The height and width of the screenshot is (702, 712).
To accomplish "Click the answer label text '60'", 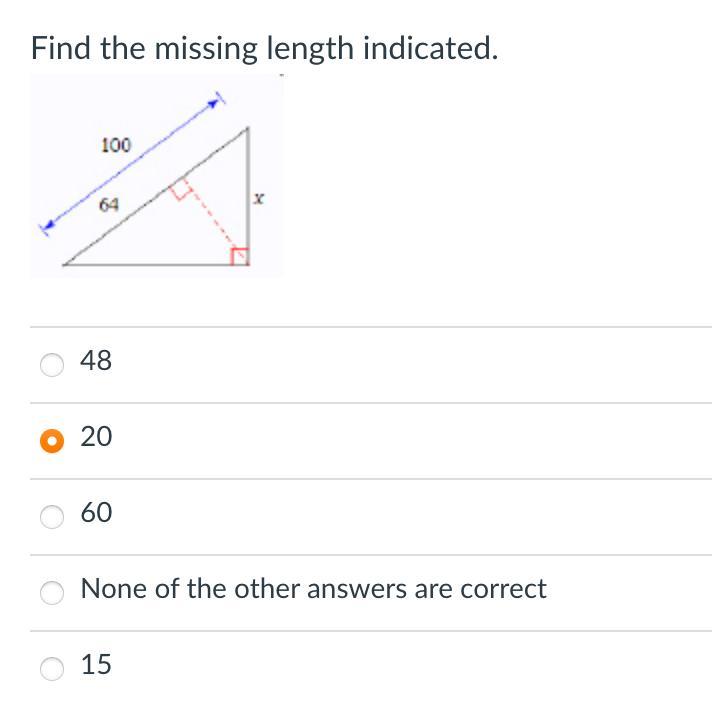I will (x=96, y=513).
